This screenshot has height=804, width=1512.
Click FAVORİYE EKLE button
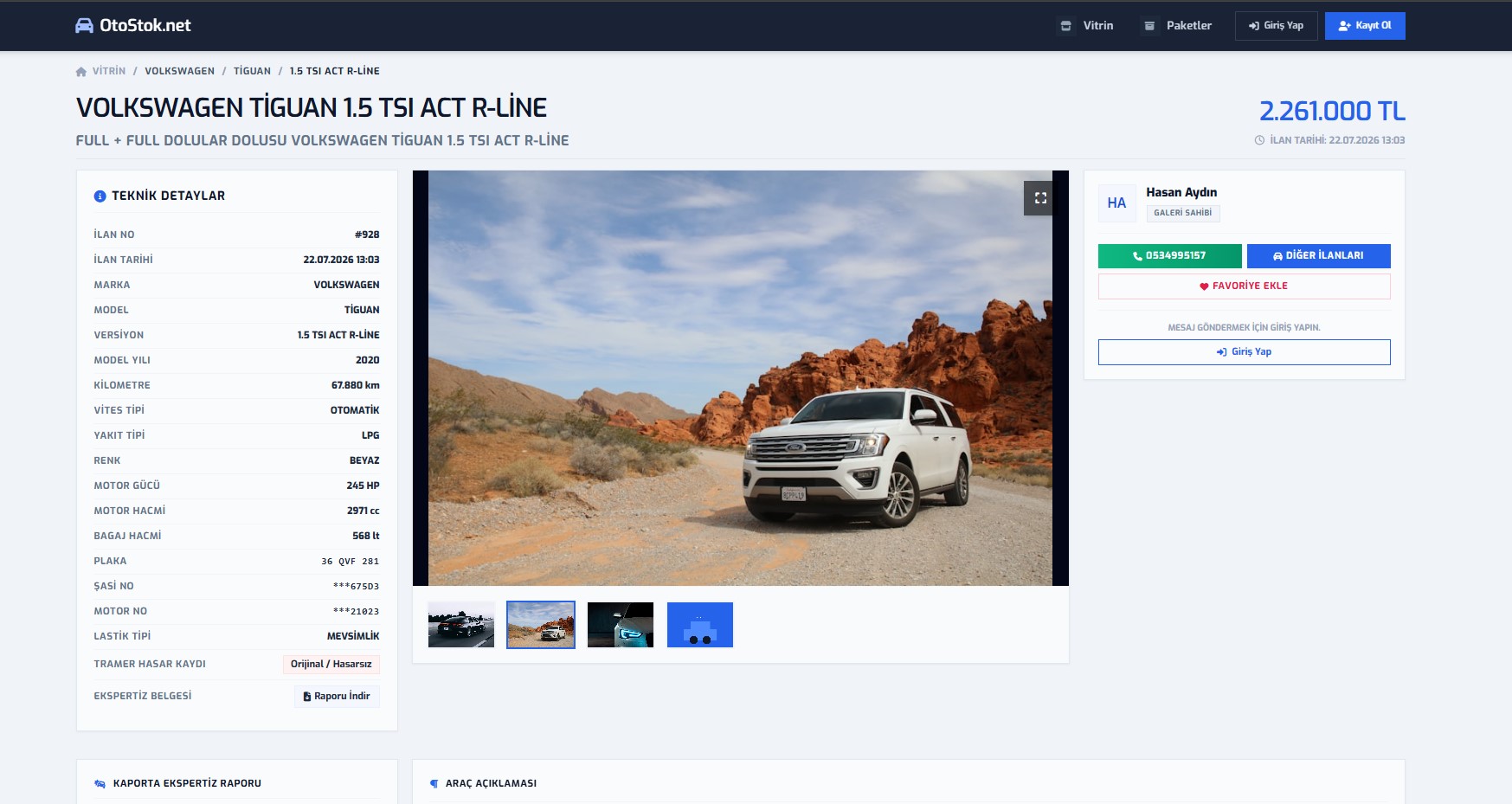[x=1244, y=286]
